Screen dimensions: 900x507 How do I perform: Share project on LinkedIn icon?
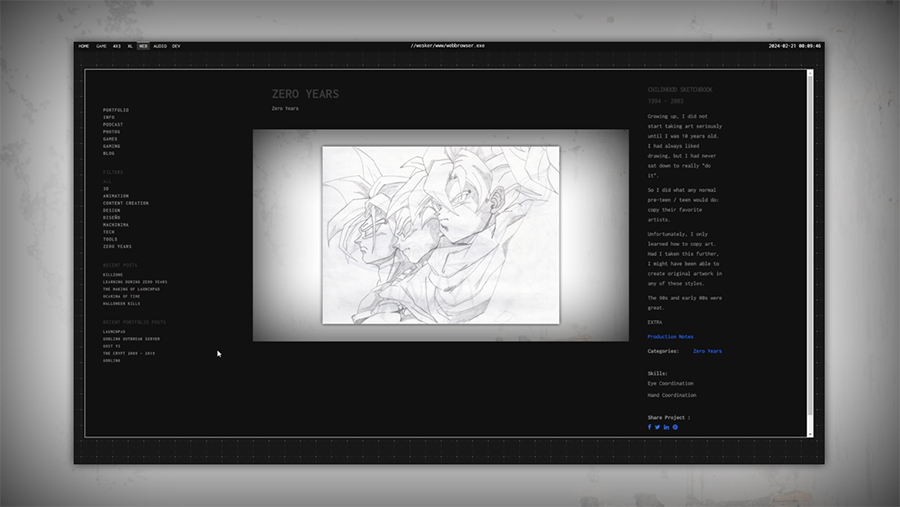click(666, 427)
